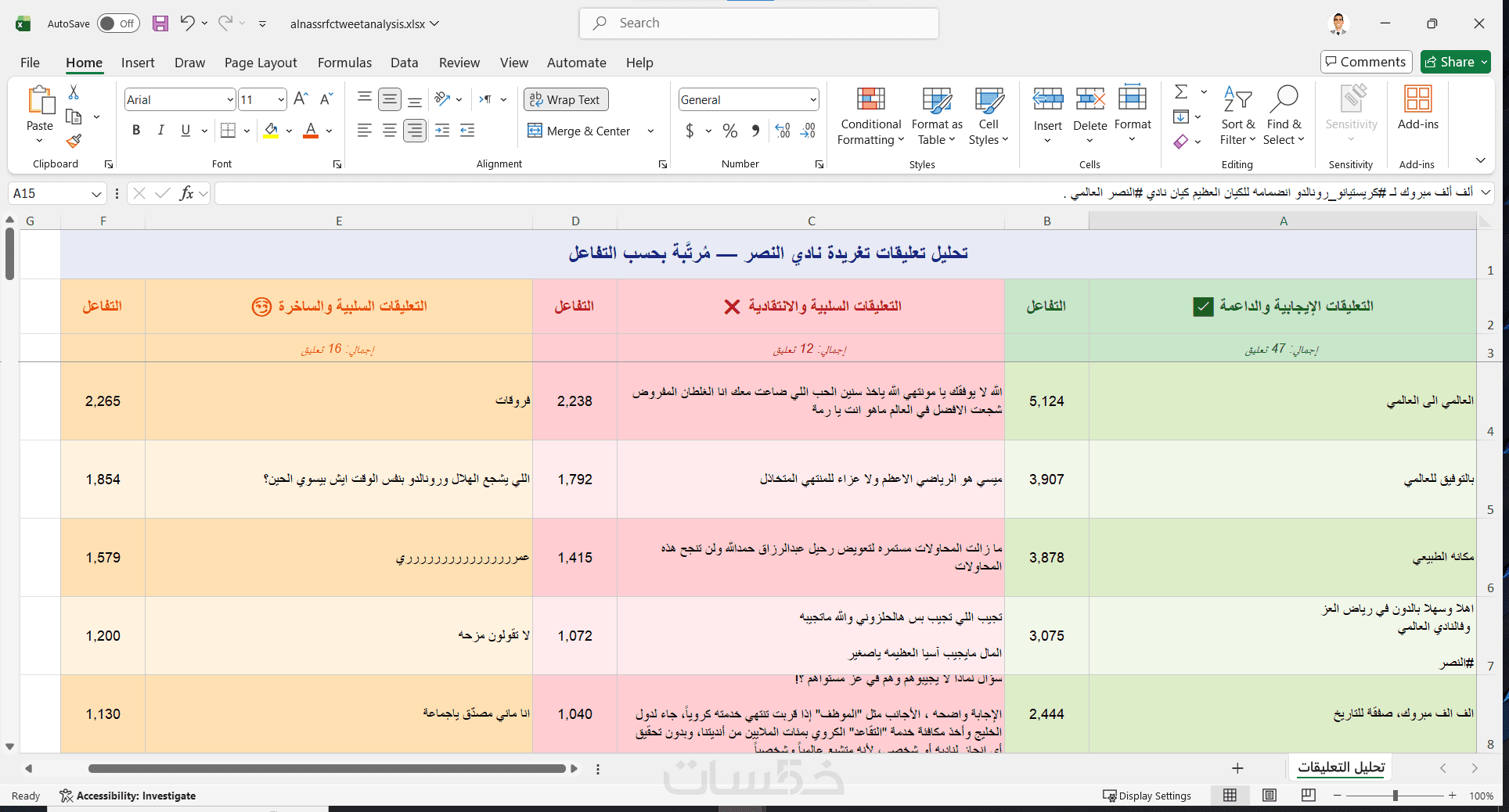Open Display Settings in status bar
1509x812 pixels.
click(1147, 796)
